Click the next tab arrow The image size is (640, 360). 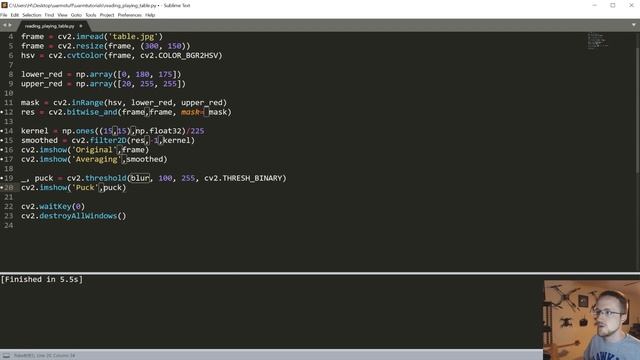click(x=10, y=25)
